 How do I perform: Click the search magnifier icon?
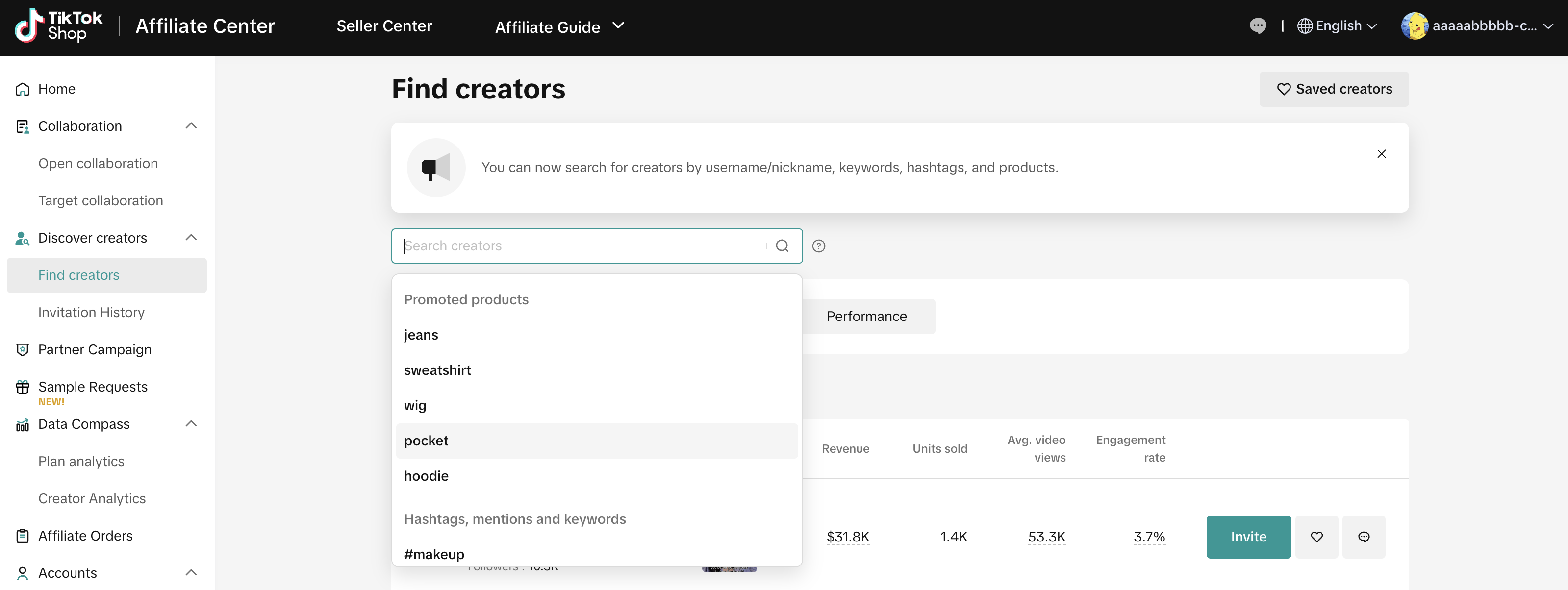782,246
